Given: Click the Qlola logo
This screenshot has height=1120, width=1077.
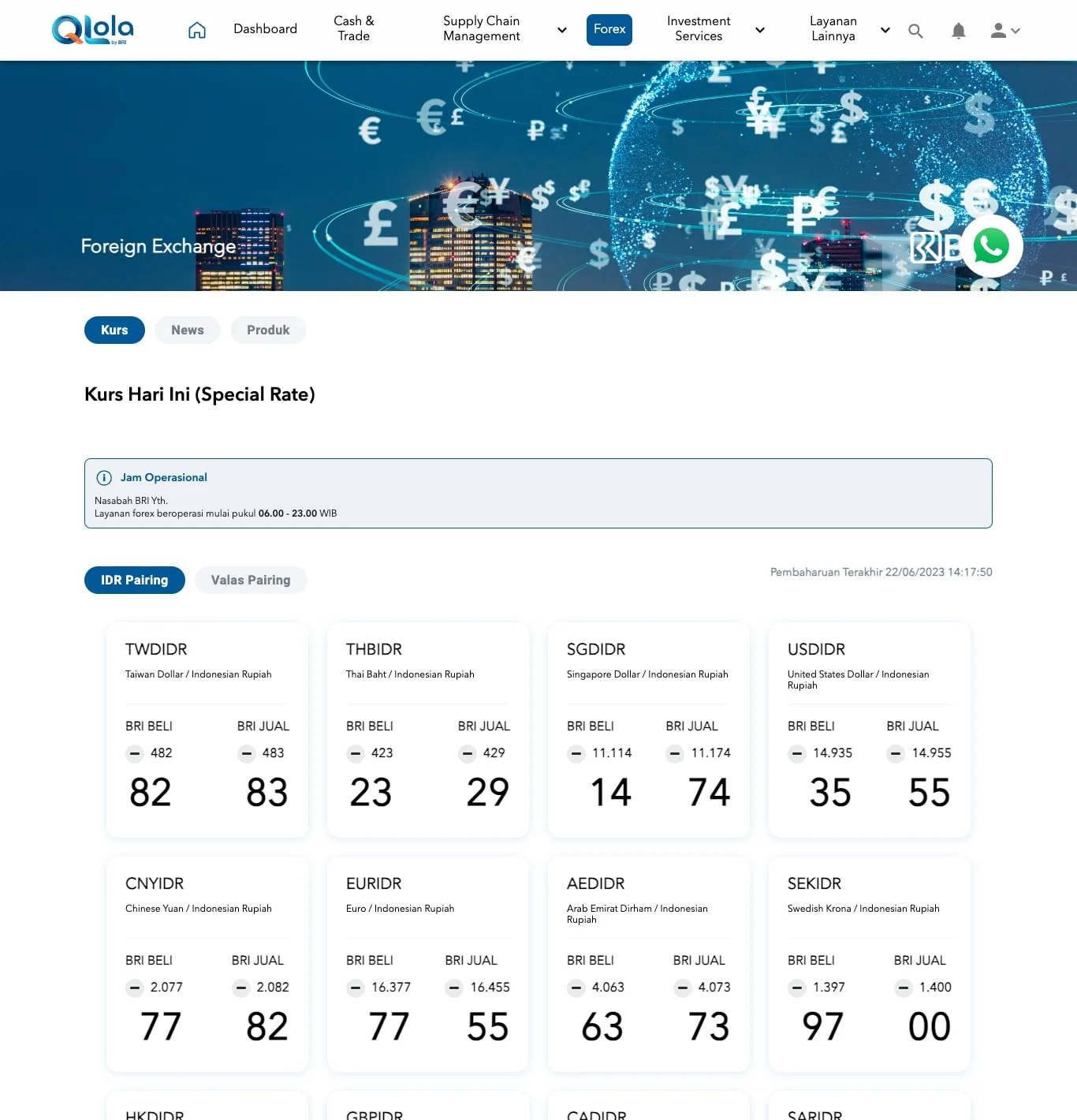Looking at the screenshot, I should click(x=92, y=30).
